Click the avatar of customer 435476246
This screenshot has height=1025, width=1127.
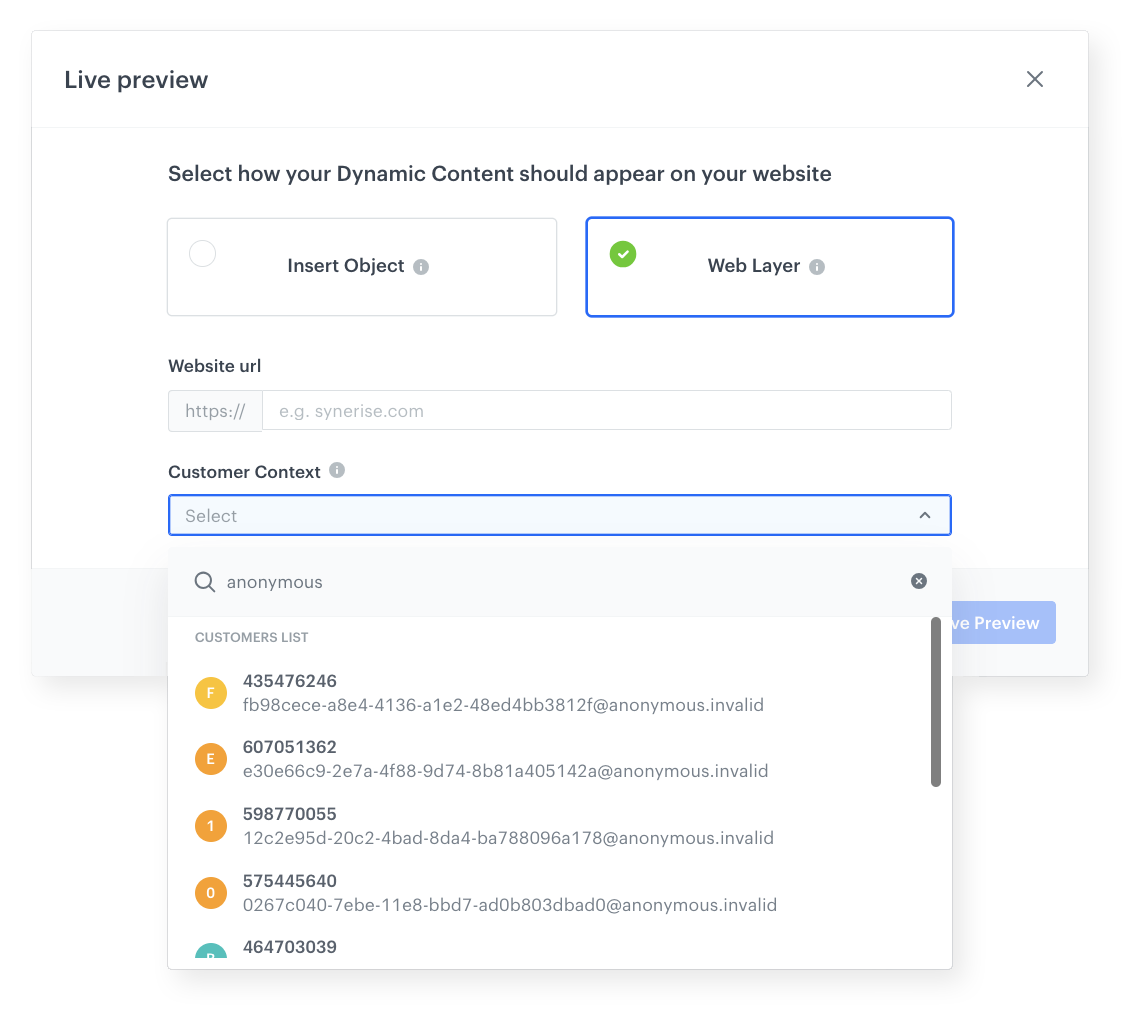click(x=210, y=692)
